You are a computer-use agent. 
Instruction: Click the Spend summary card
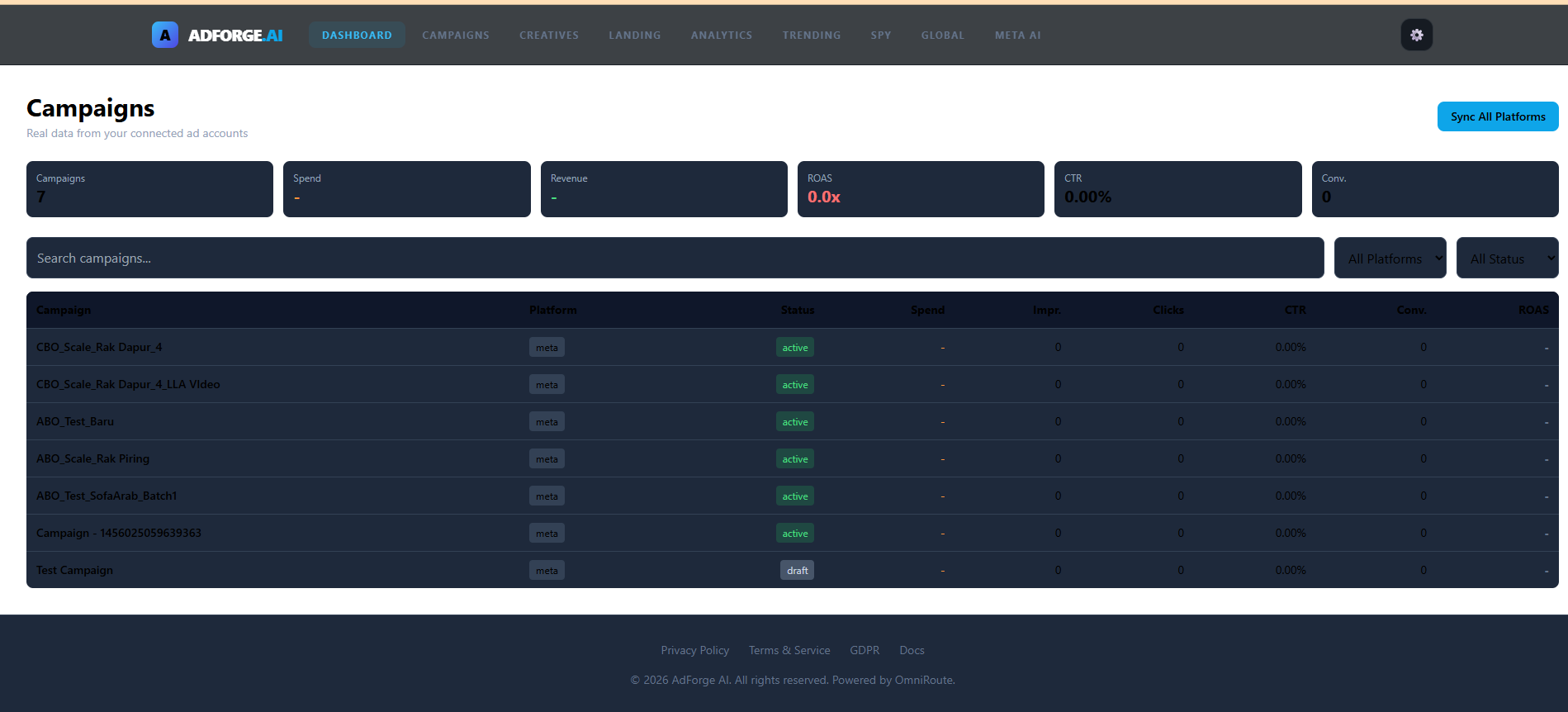click(x=407, y=189)
